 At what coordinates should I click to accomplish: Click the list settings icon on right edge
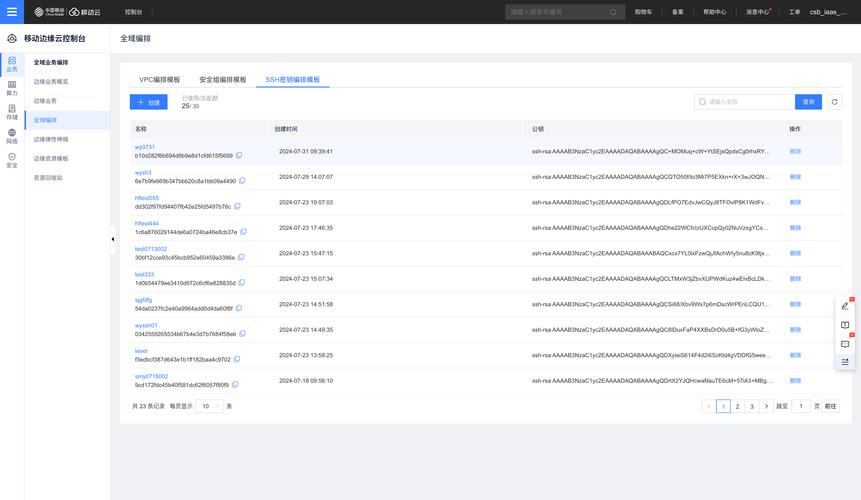coord(845,362)
